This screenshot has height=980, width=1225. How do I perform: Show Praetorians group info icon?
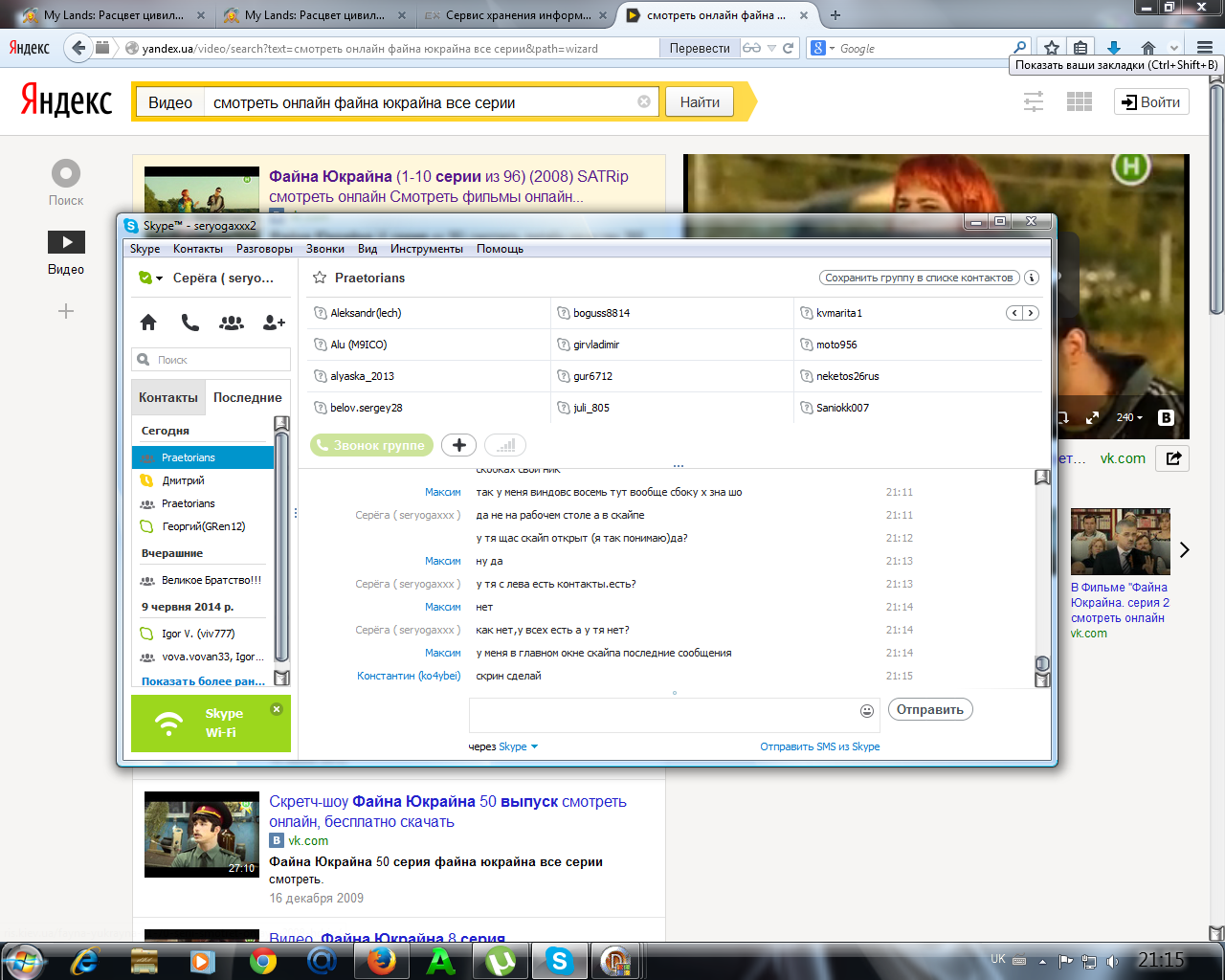pyautogui.click(x=1032, y=278)
